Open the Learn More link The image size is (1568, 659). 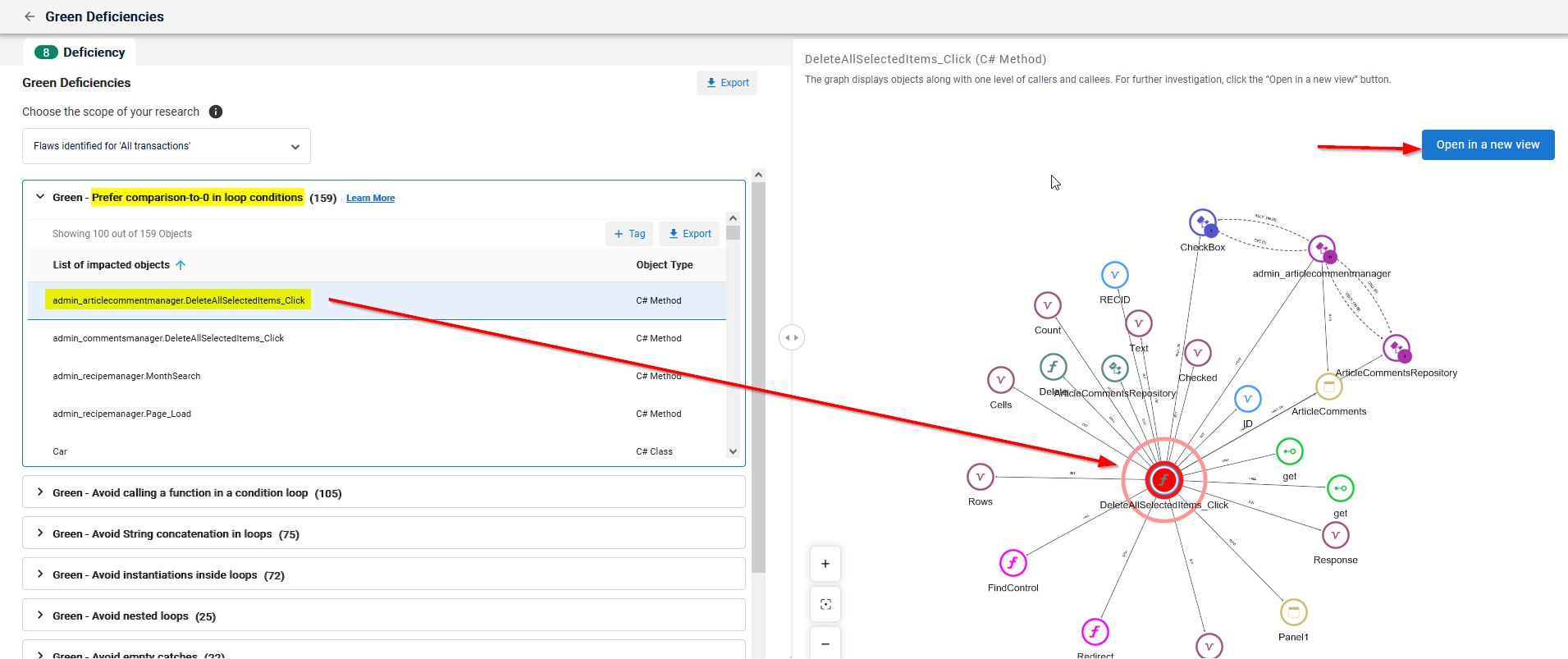(x=370, y=199)
